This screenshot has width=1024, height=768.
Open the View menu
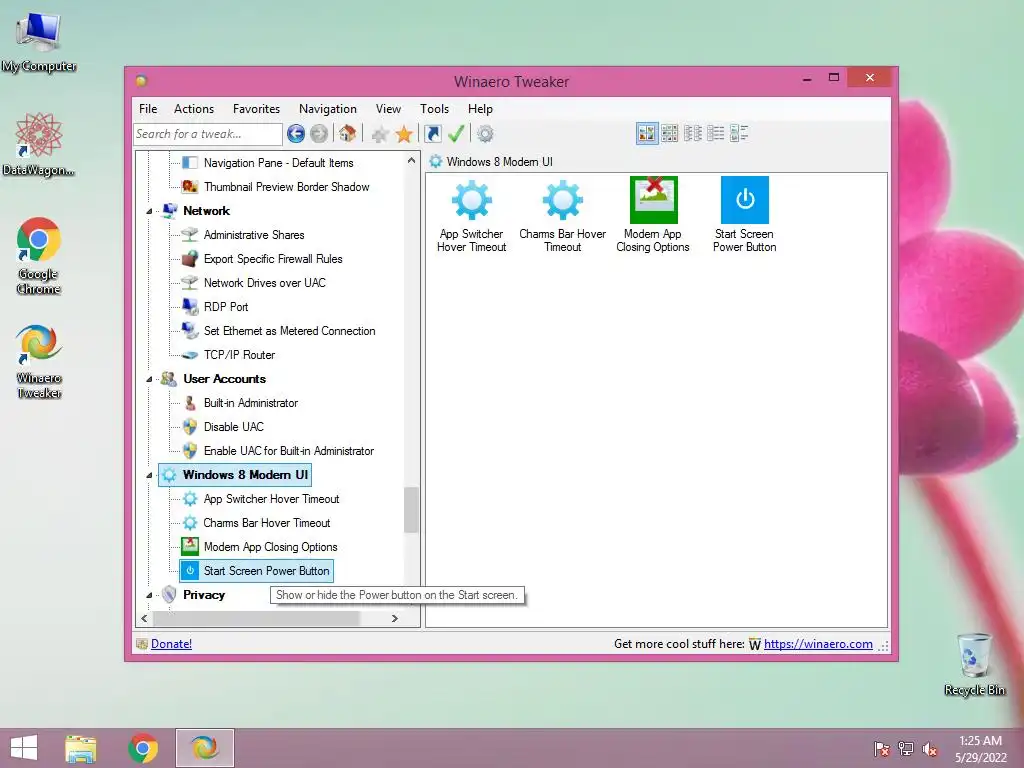click(388, 109)
